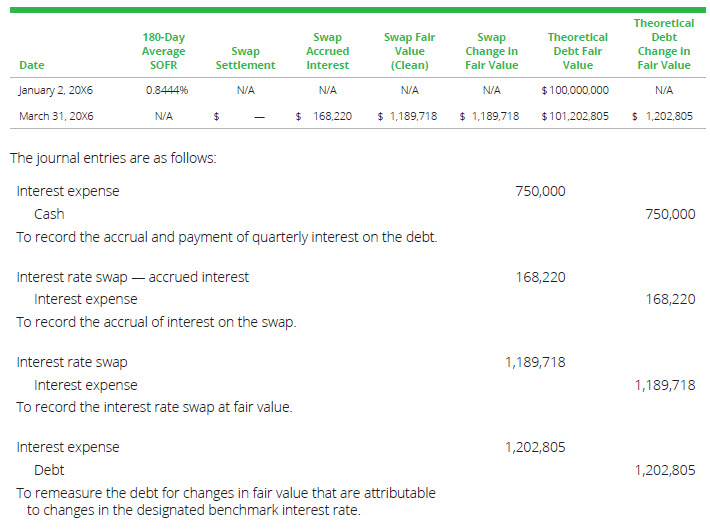
Task: Select the Theoretical Debt Fair Value header
Action: tap(578, 51)
